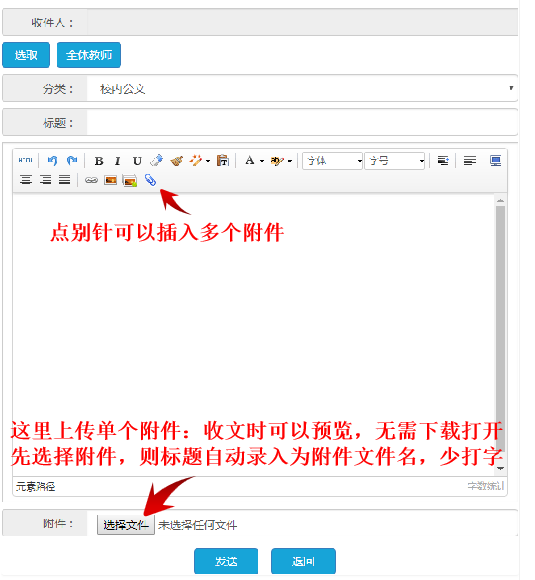Viewport: 535px width, 580px height.
Task: Click the 全体教师 button
Action: pyautogui.click(x=89, y=55)
